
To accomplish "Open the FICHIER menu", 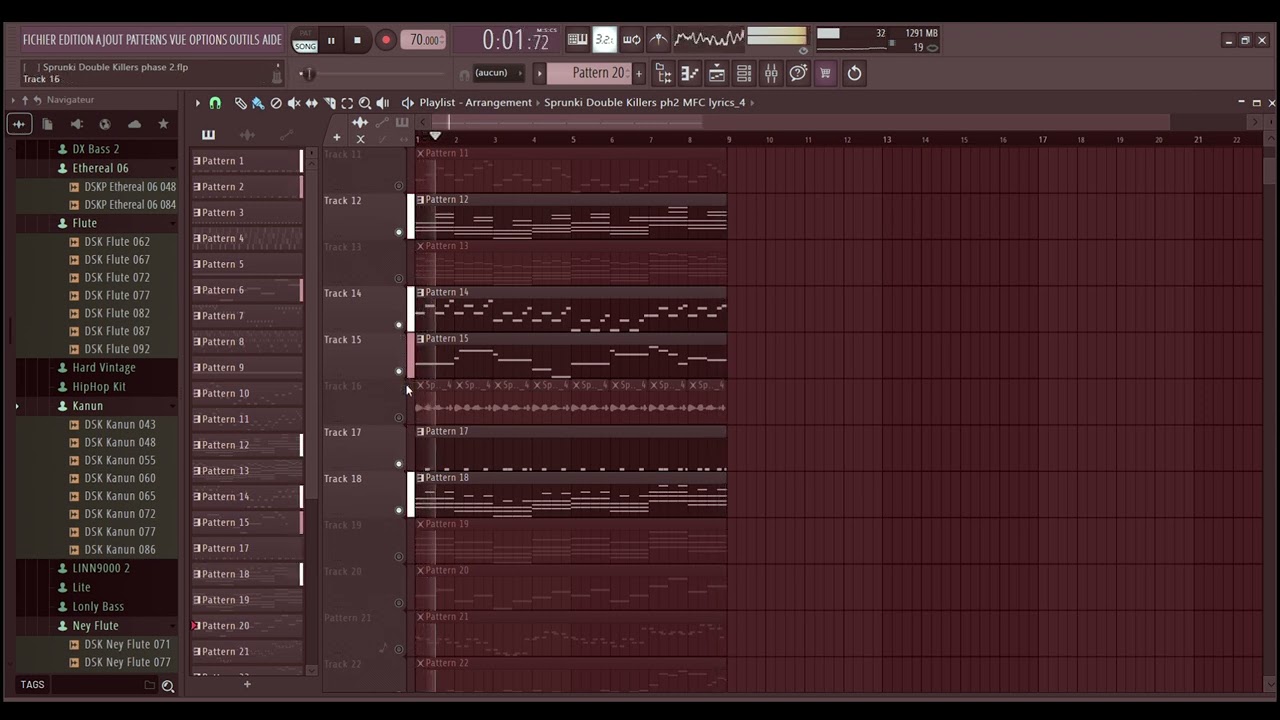I will click(39, 40).
